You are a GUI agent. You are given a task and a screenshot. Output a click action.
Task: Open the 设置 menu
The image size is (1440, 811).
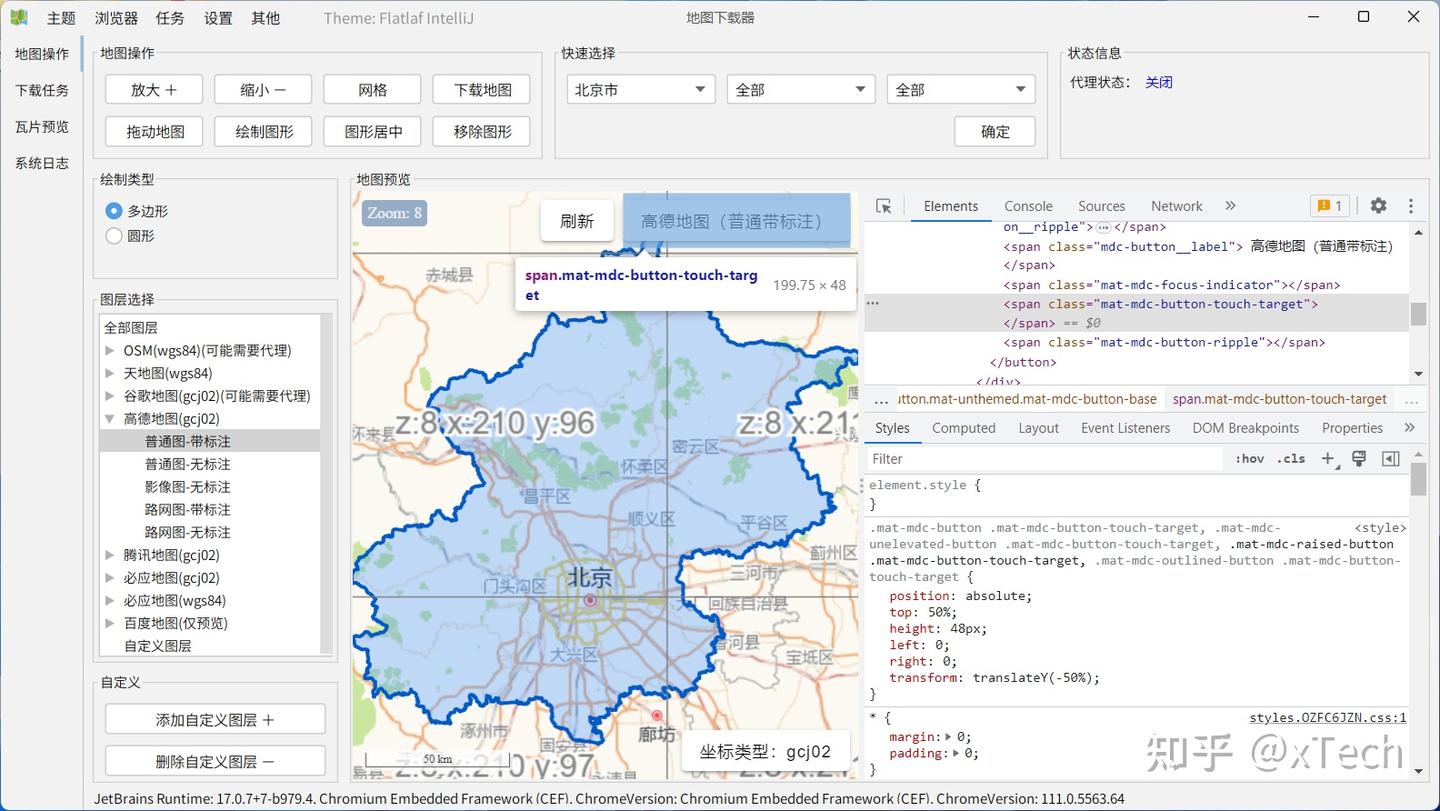[x=218, y=17]
